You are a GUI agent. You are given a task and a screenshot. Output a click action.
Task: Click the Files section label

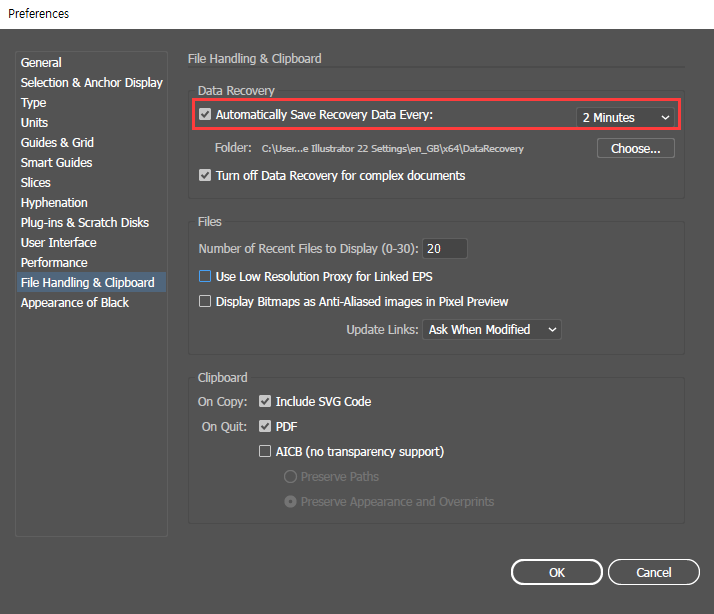209,222
